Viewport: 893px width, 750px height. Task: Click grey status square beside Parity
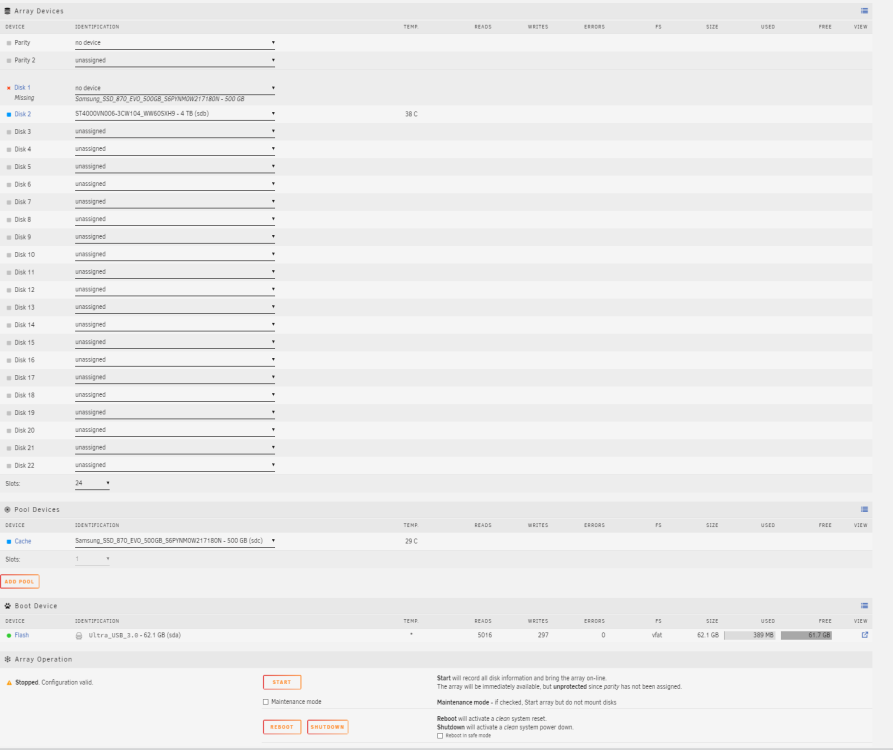click(9, 43)
